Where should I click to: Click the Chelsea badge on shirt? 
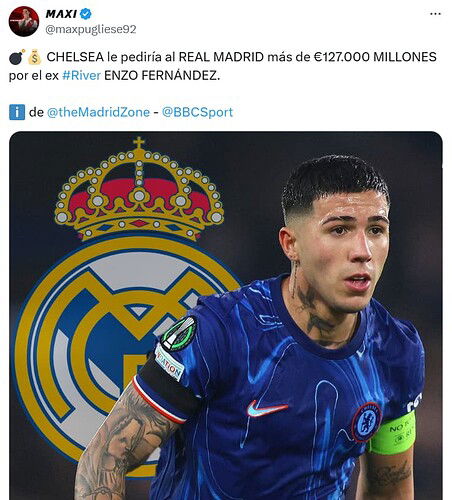click(367, 422)
